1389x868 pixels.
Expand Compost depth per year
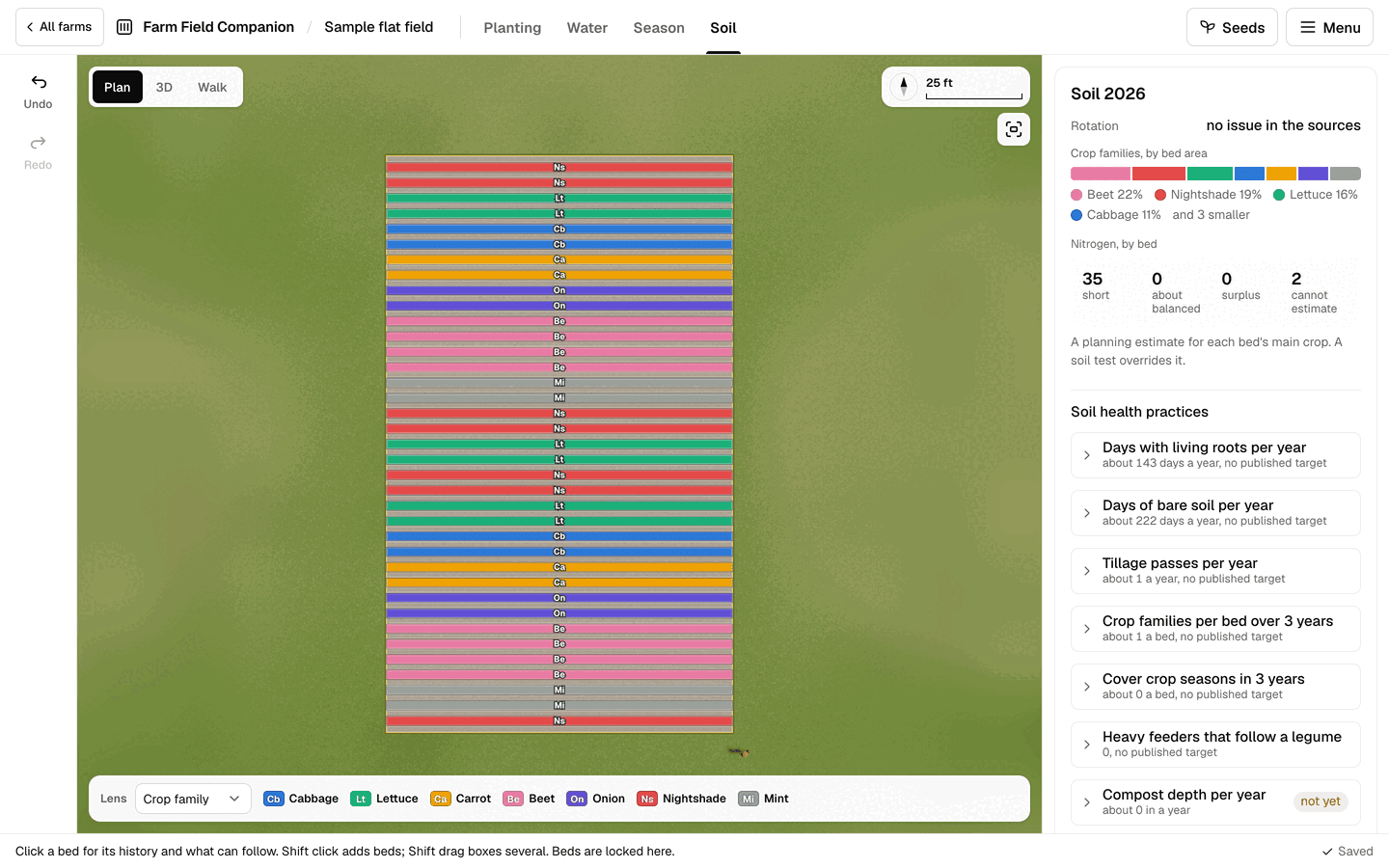(x=1215, y=802)
